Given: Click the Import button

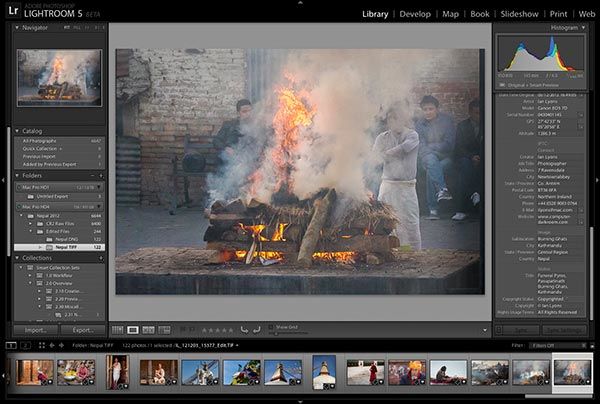Looking at the screenshot, I should point(35,328).
